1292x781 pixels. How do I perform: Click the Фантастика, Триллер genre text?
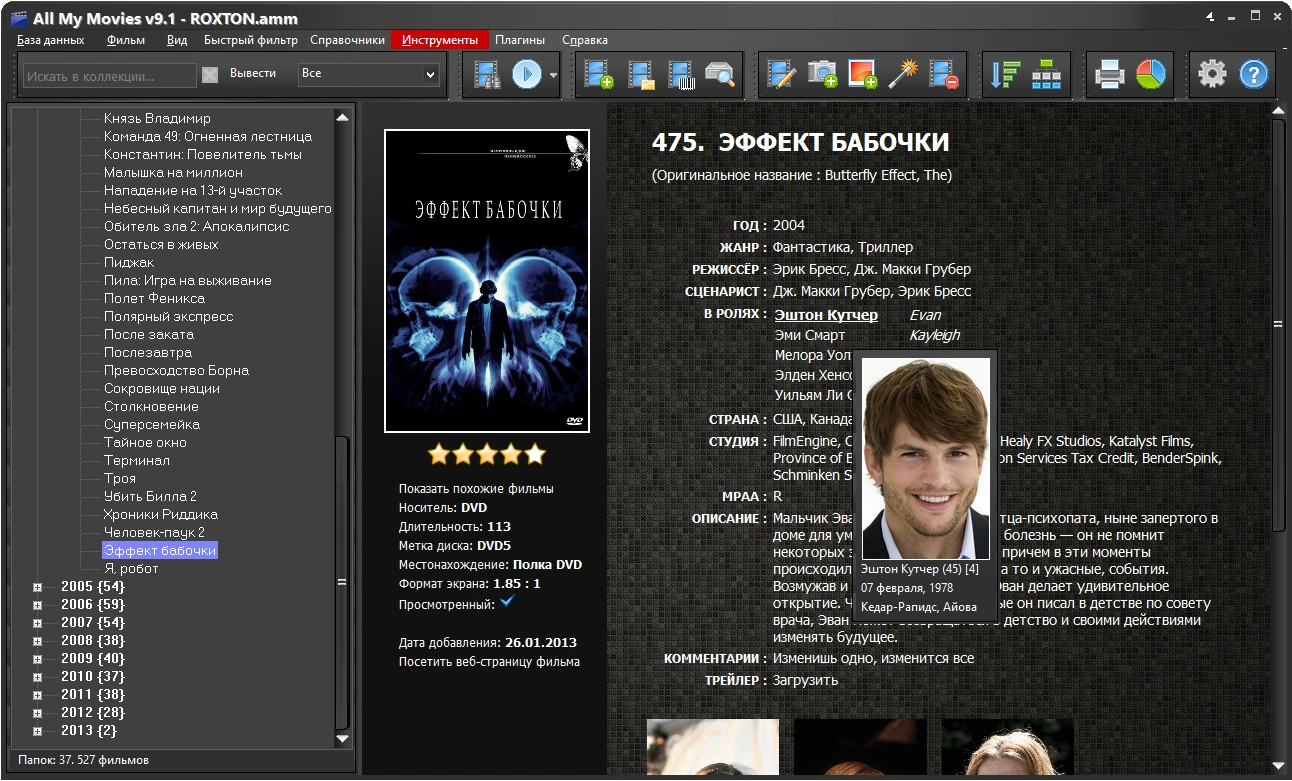[x=843, y=247]
